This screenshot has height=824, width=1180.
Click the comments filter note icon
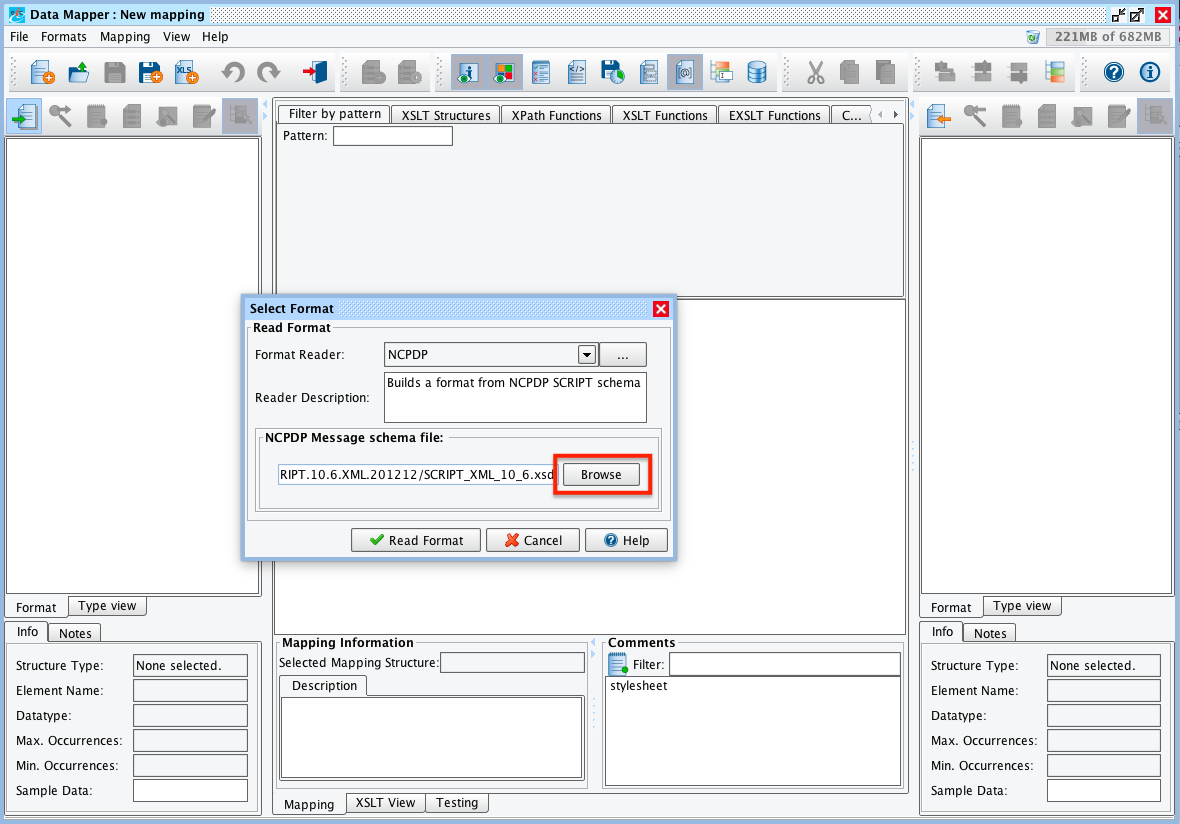click(618, 664)
